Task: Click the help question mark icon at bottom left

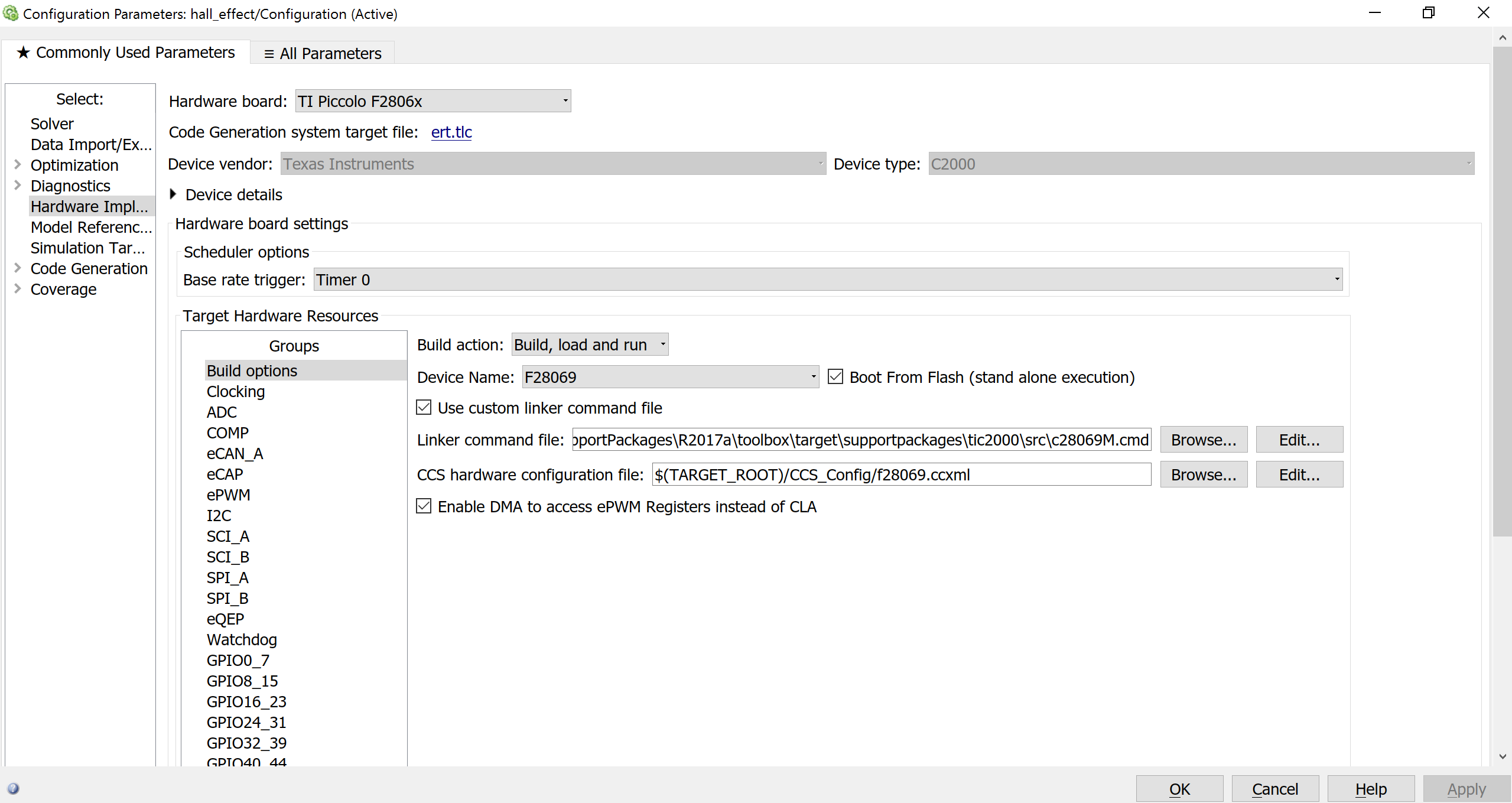Action: tap(13, 789)
